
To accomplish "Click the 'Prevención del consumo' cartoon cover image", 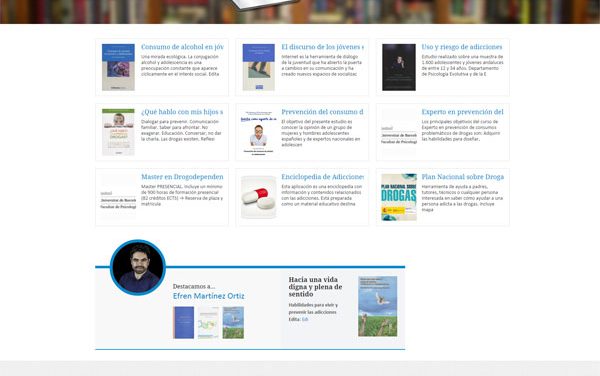I will click(x=259, y=133).
